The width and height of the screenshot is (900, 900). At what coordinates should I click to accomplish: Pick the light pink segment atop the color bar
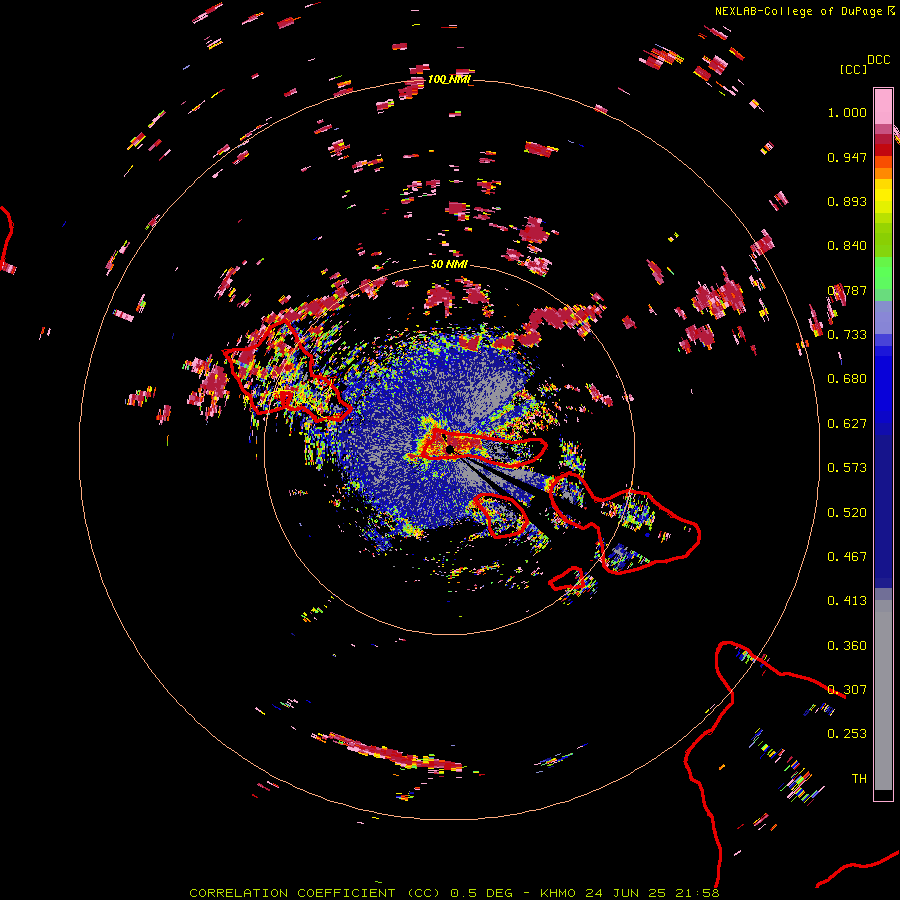click(x=883, y=107)
